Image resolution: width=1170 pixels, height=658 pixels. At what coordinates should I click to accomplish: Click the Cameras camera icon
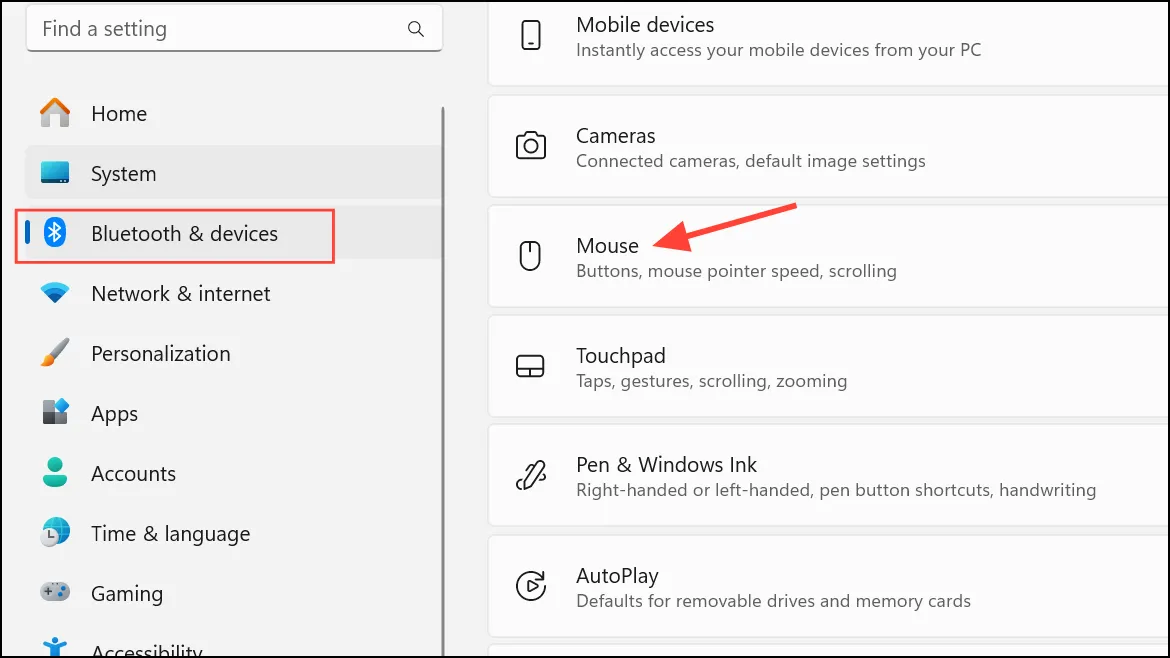tap(531, 145)
